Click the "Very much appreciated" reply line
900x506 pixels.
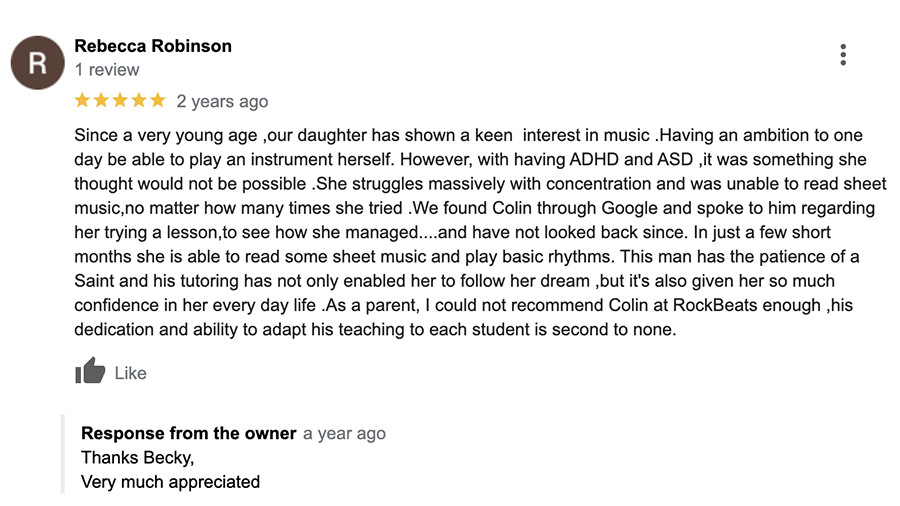[170, 482]
